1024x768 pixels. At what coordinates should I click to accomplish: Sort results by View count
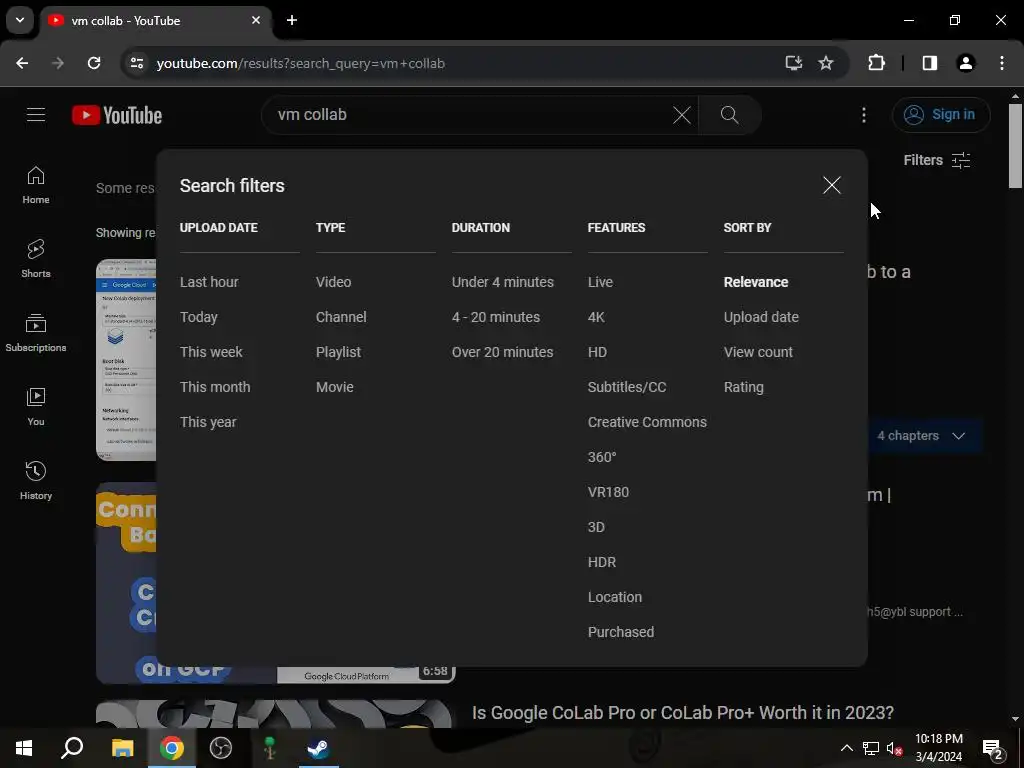(758, 352)
